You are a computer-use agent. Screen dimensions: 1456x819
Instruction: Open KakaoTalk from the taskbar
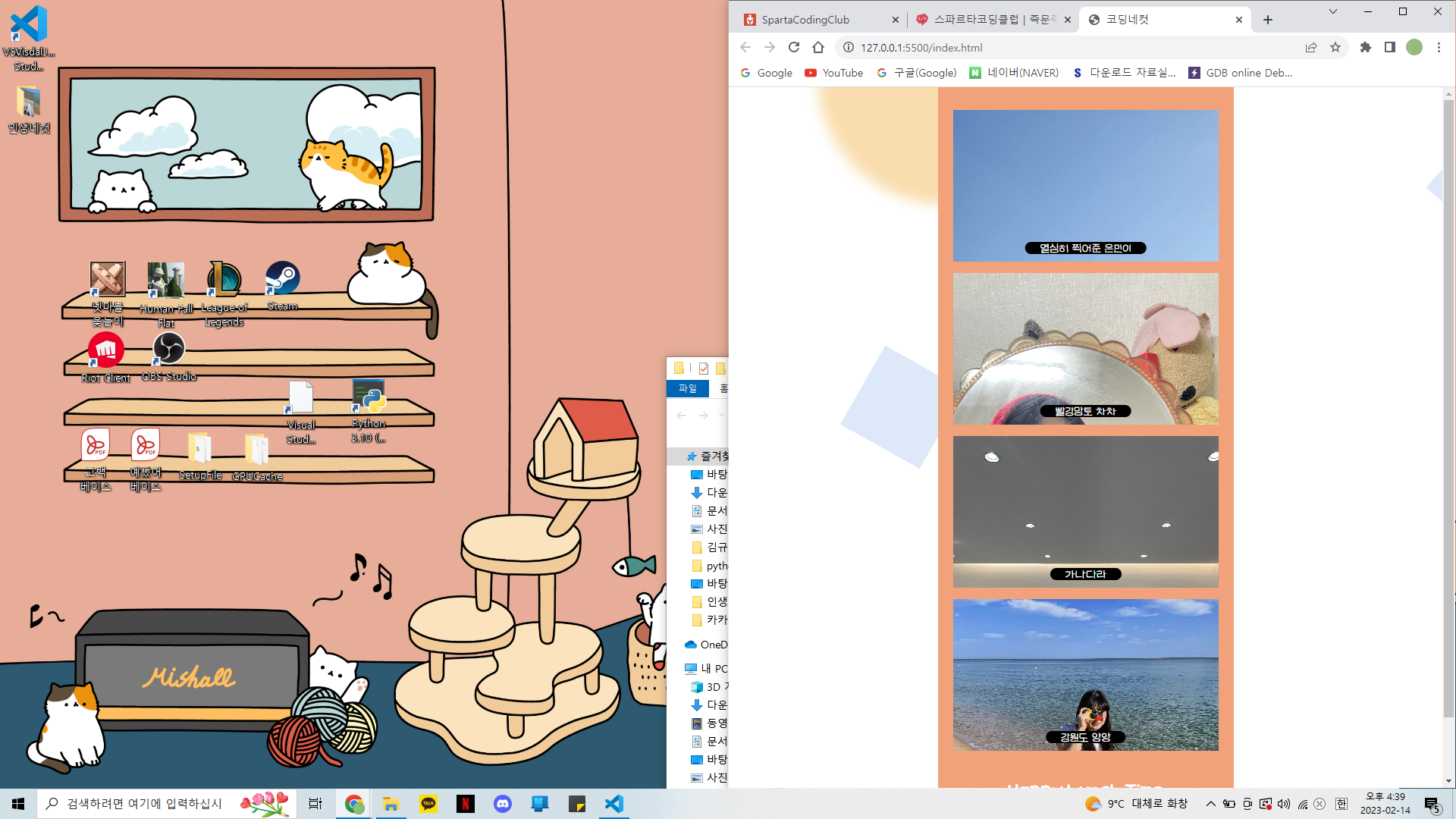pyautogui.click(x=428, y=804)
